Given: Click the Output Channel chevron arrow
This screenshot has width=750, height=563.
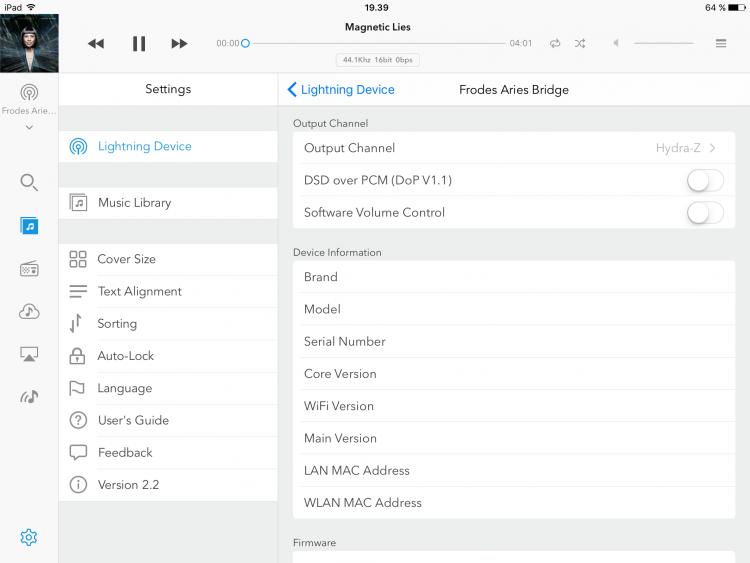Looking at the screenshot, I should tap(713, 148).
